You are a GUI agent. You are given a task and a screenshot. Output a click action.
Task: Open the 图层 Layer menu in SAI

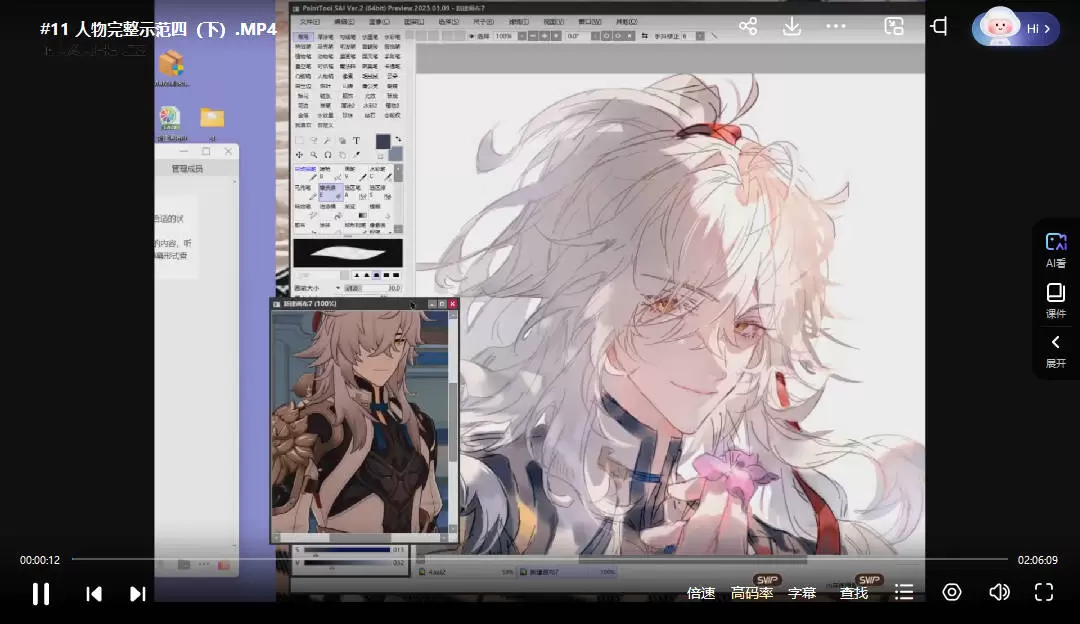[414, 22]
